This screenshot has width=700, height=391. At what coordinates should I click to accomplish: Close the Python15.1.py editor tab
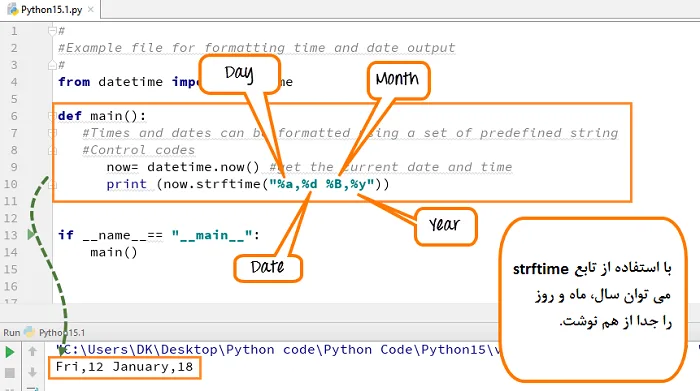pyautogui.click(x=91, y=9)
